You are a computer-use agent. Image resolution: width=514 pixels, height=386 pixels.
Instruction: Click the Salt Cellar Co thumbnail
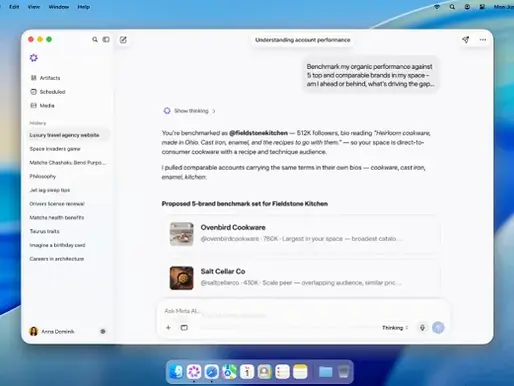[181, 278]
